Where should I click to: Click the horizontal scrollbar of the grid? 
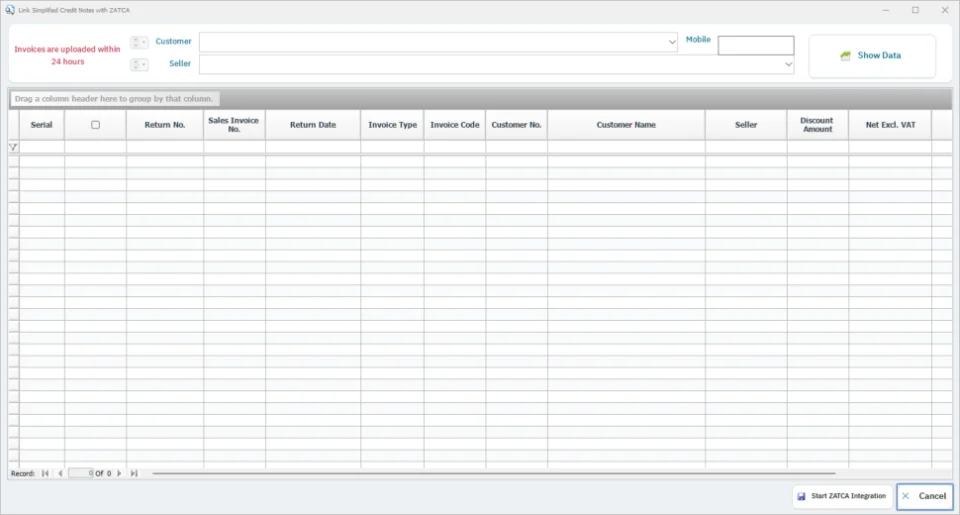coord(493,473)
